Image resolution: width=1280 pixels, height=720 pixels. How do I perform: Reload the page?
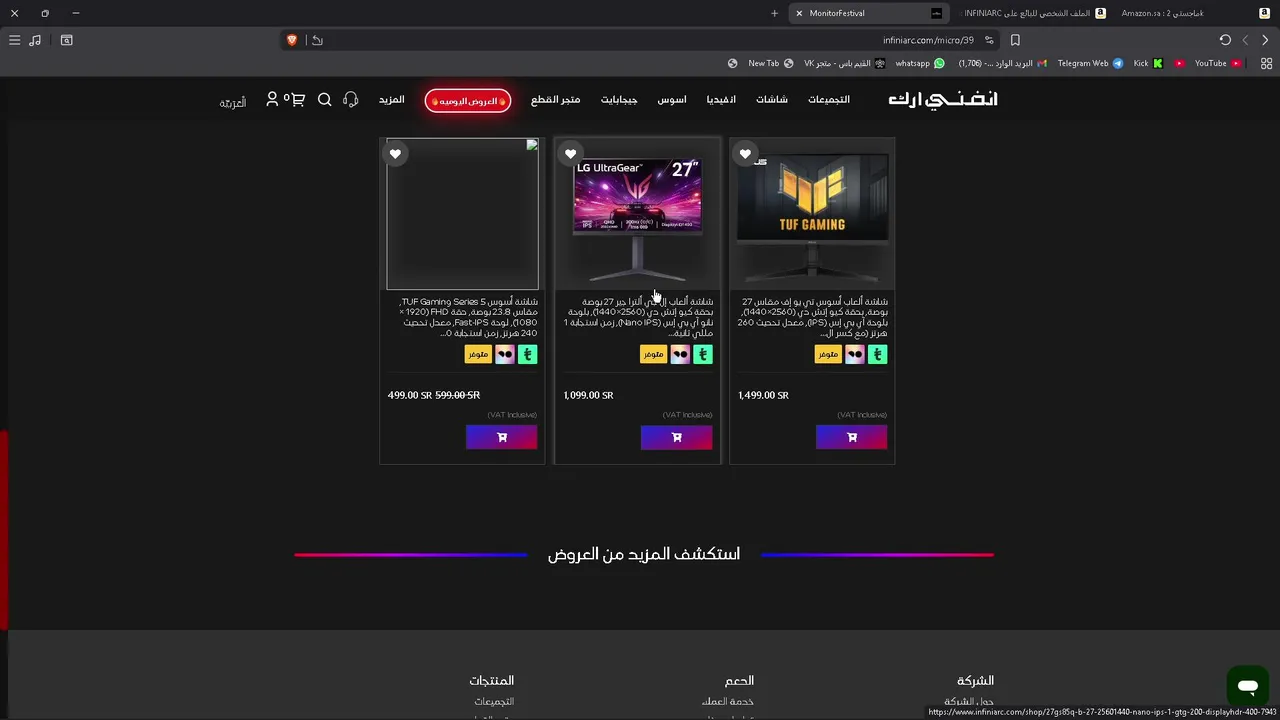[x=1225, y=40]
